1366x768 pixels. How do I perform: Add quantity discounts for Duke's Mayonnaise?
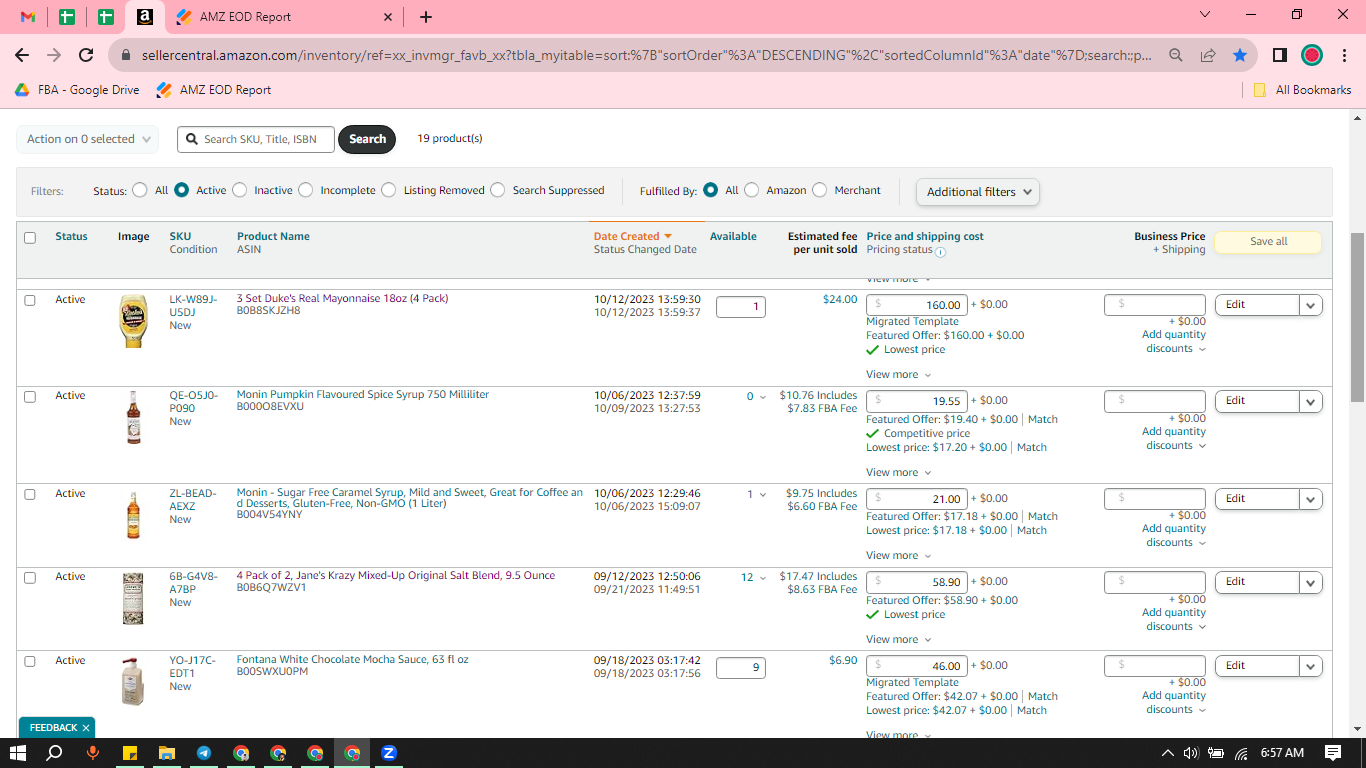pyautogui.click(x=1174, y=342)
